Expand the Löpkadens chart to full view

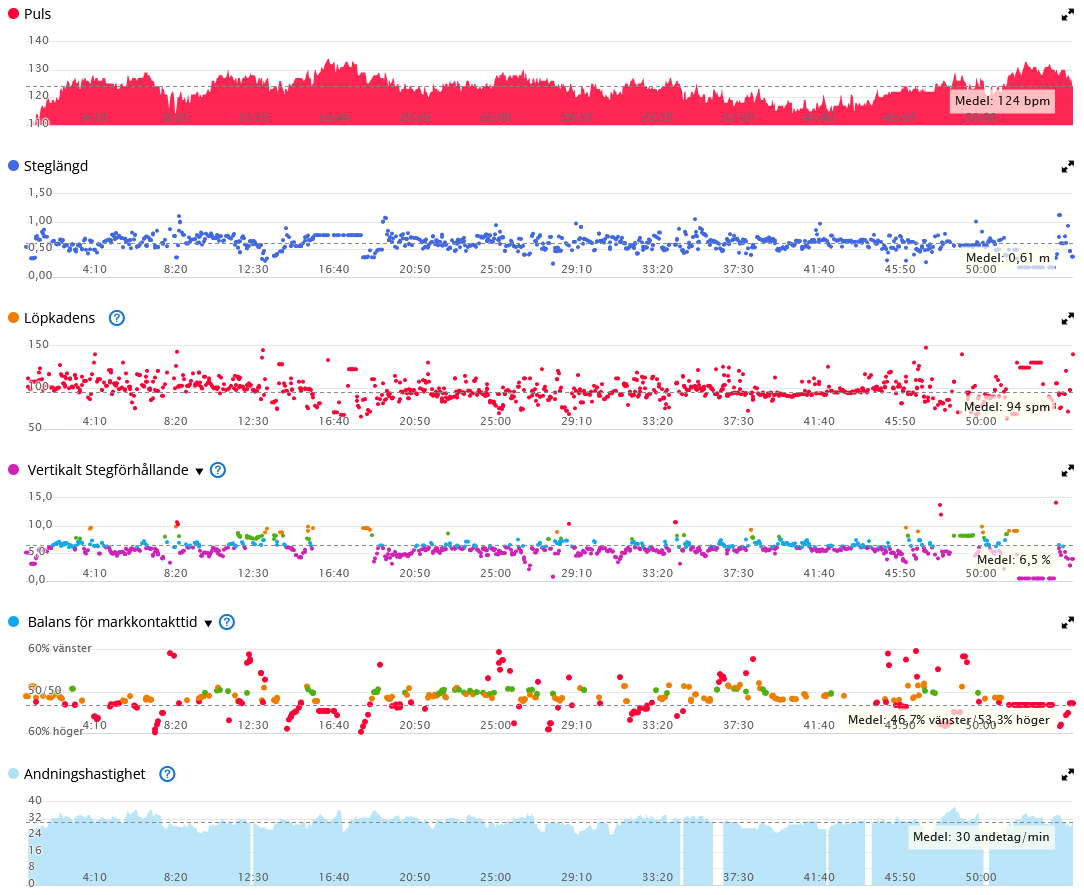(1067, 319)
